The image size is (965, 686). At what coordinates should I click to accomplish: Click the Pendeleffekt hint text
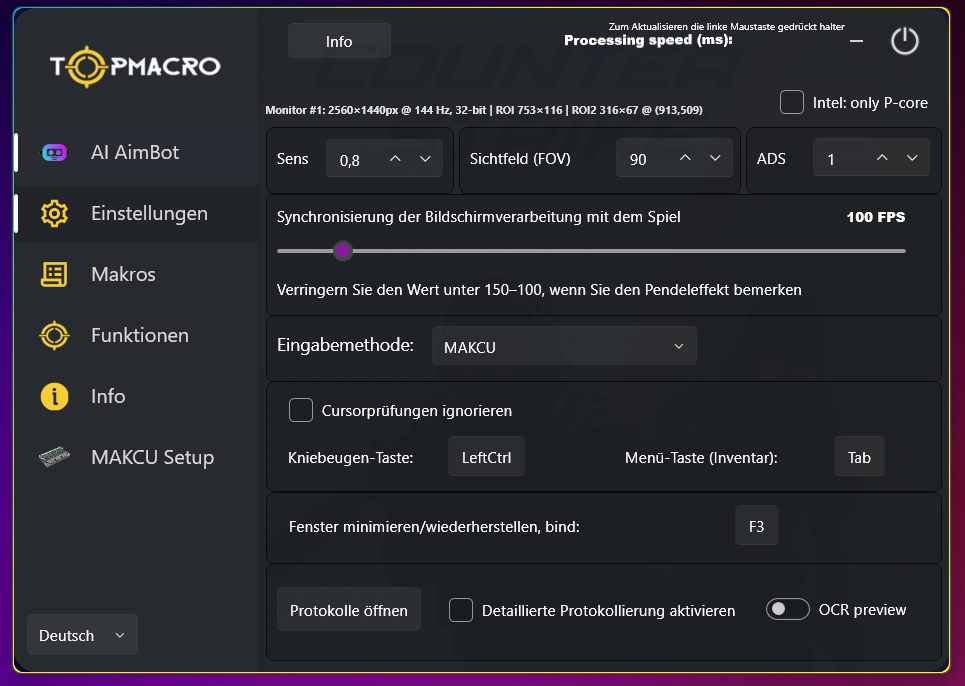pos(539,290)
